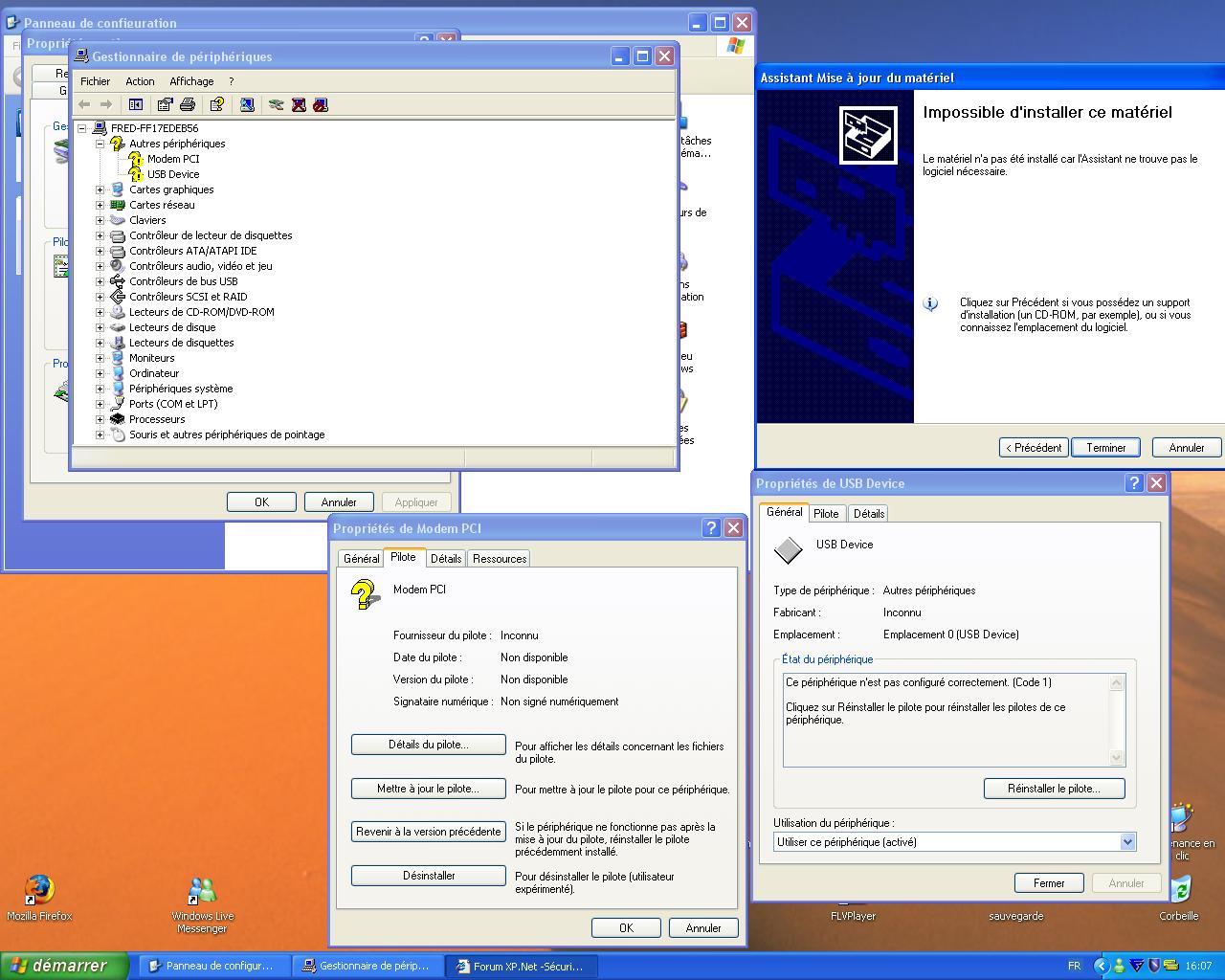
Task: Open the Fichier menu
Action: [x=95, y=81]
